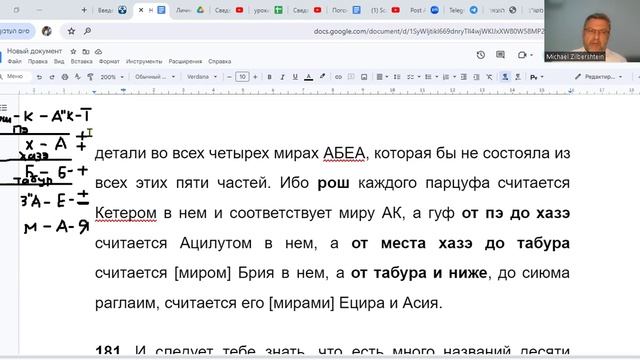Open paragraph style Обычный dropdown
640x360 pixels.
(155, 77)
